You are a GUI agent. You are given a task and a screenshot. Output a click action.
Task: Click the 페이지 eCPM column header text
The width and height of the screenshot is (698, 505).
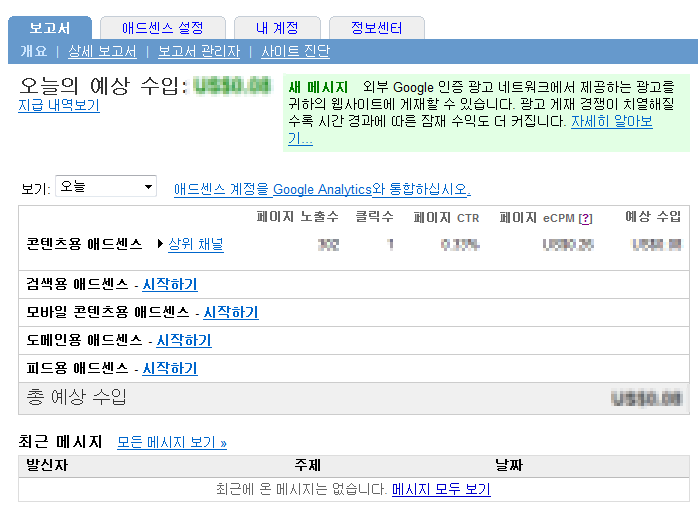pyautogui.click(x=537, y=218)
